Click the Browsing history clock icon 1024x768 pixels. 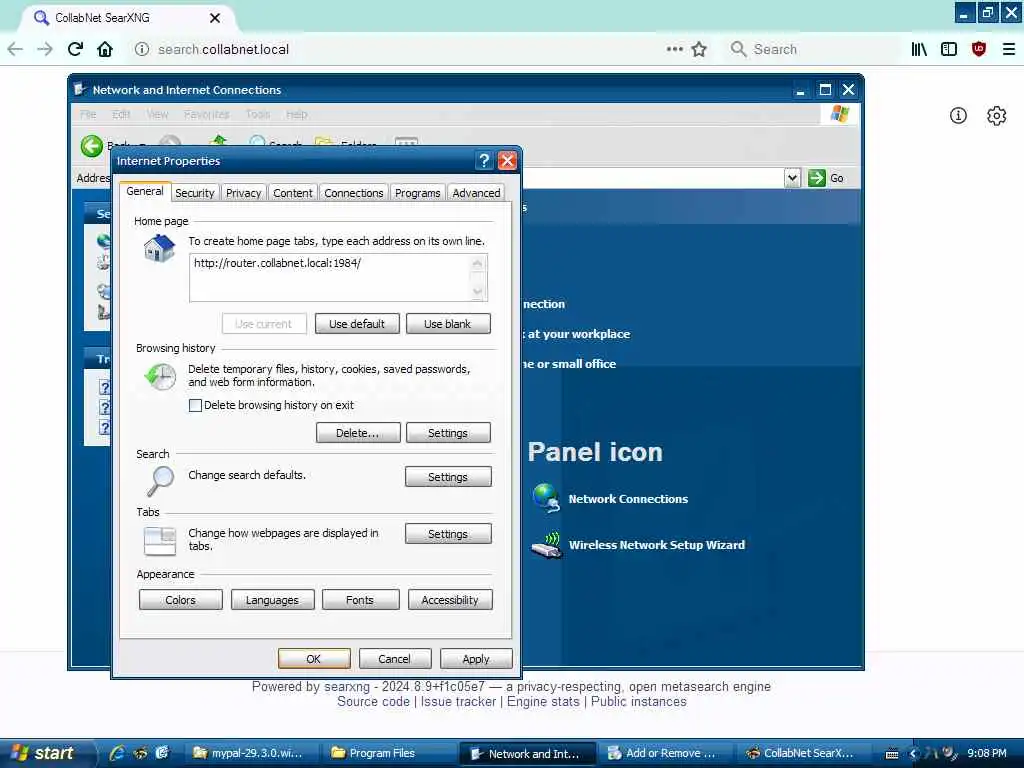point(160,376)
